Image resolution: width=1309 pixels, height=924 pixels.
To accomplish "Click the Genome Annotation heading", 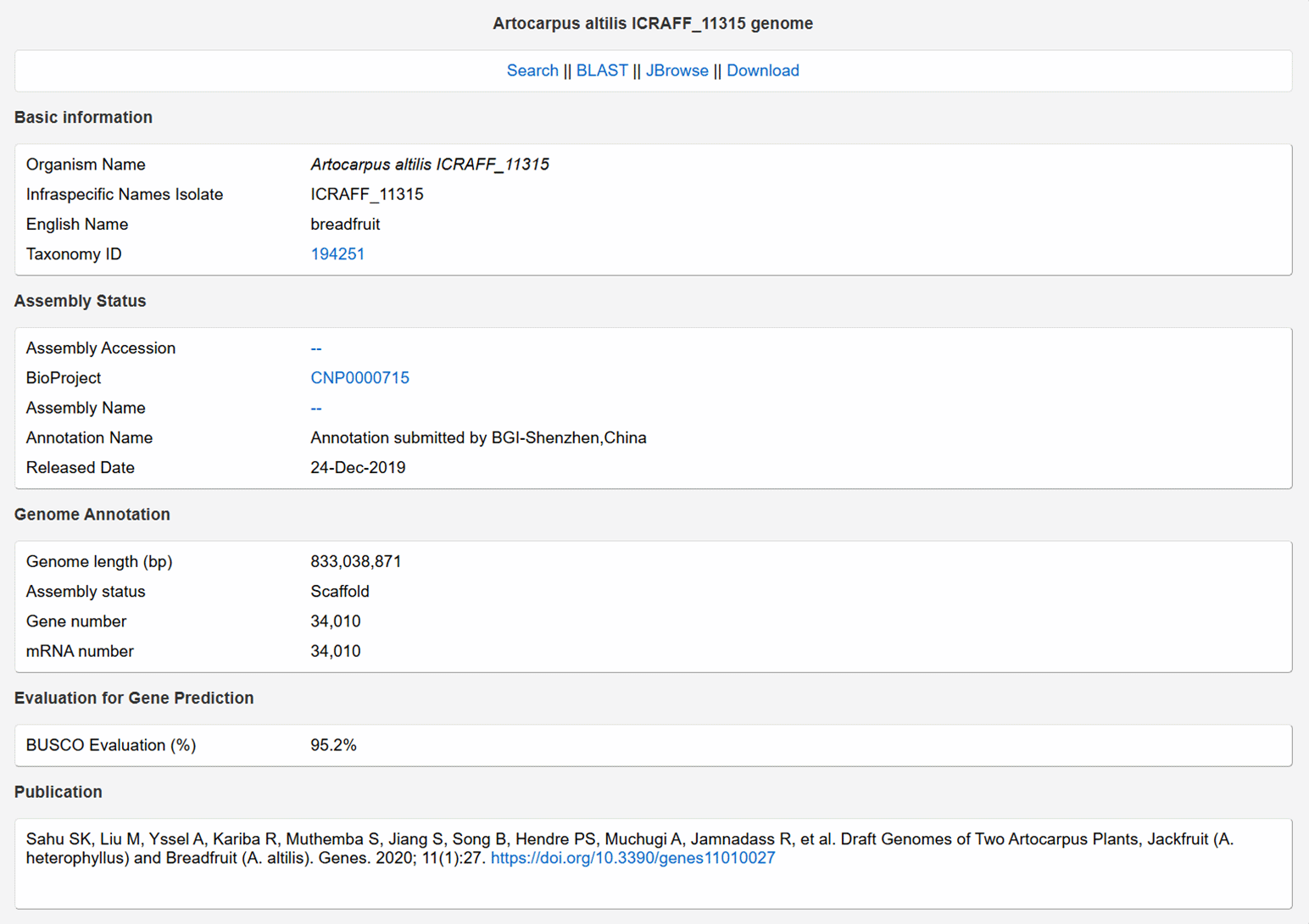I will tap(92, 515).
